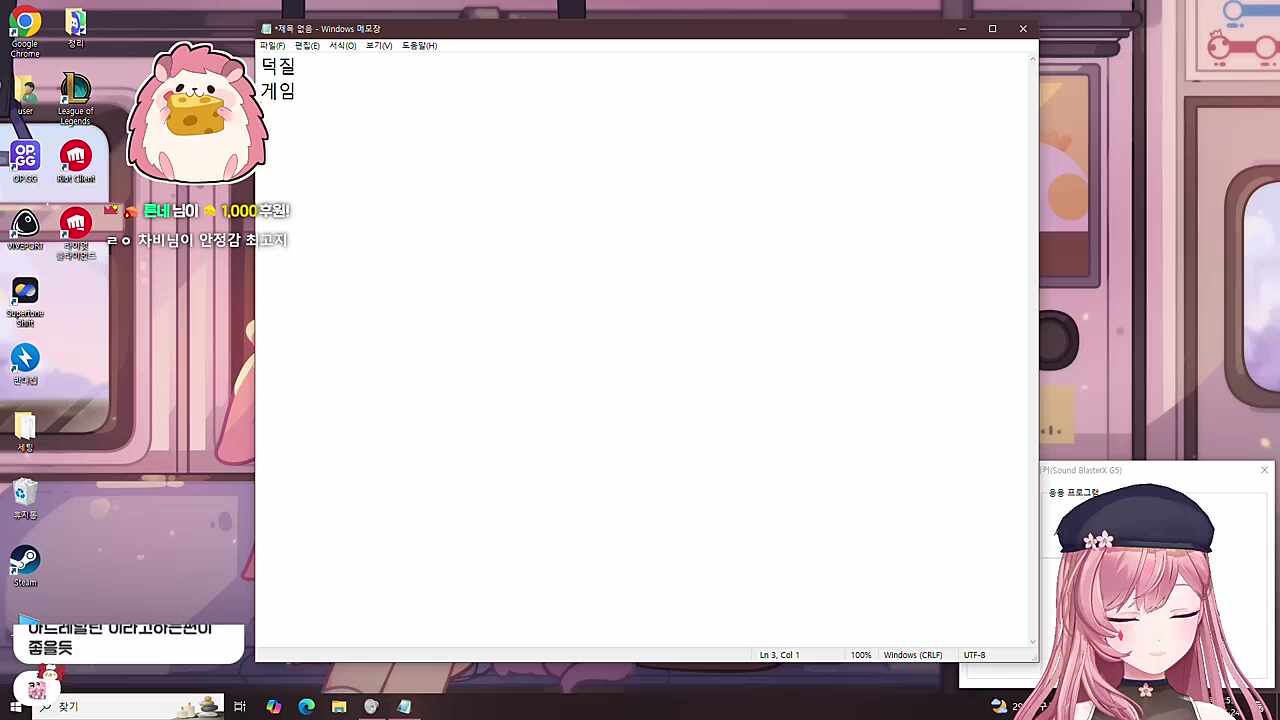Open the 편집(E) menu in Notepad

click(307, 46)
